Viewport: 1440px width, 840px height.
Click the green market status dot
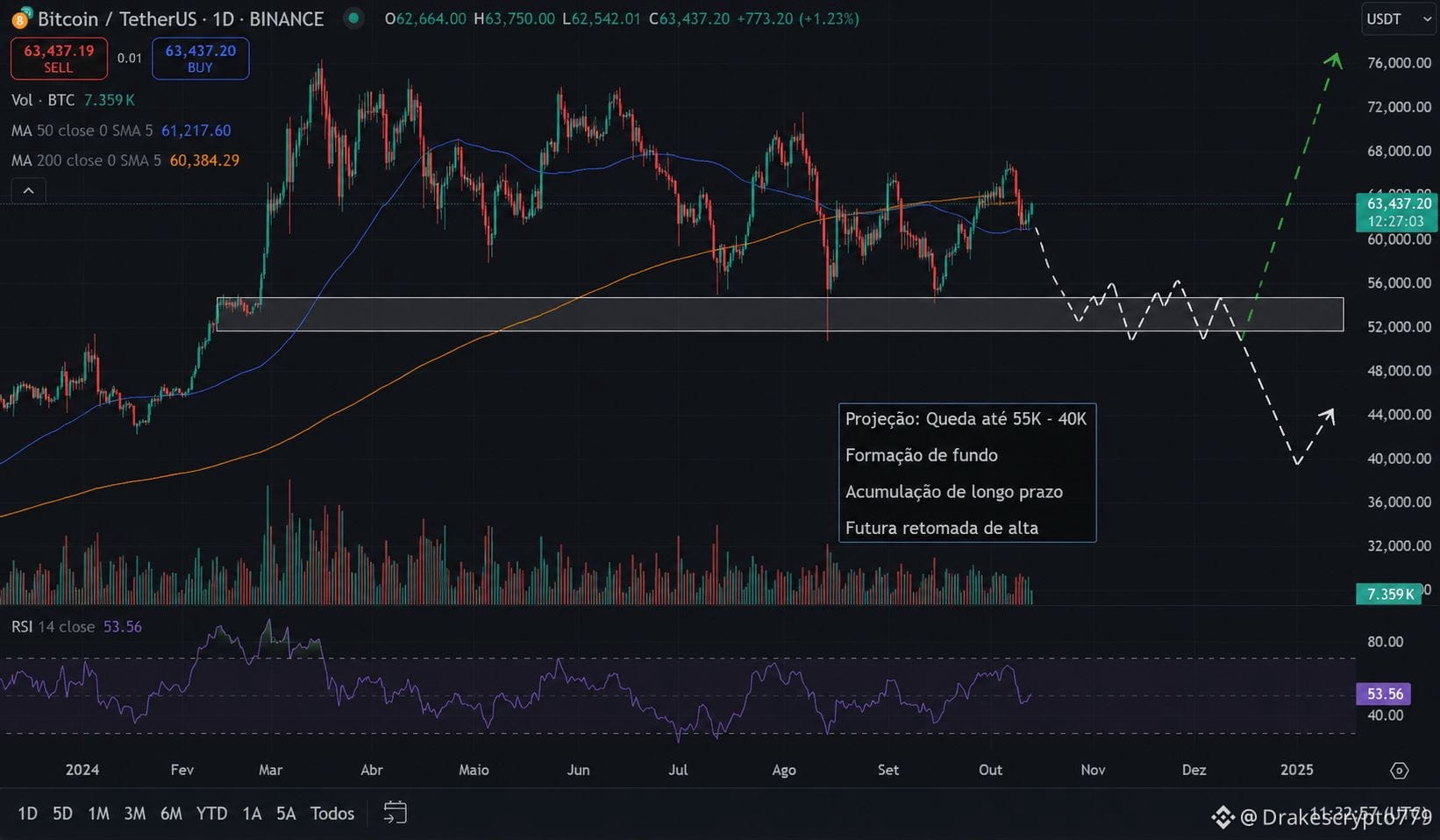pos(353,18)
